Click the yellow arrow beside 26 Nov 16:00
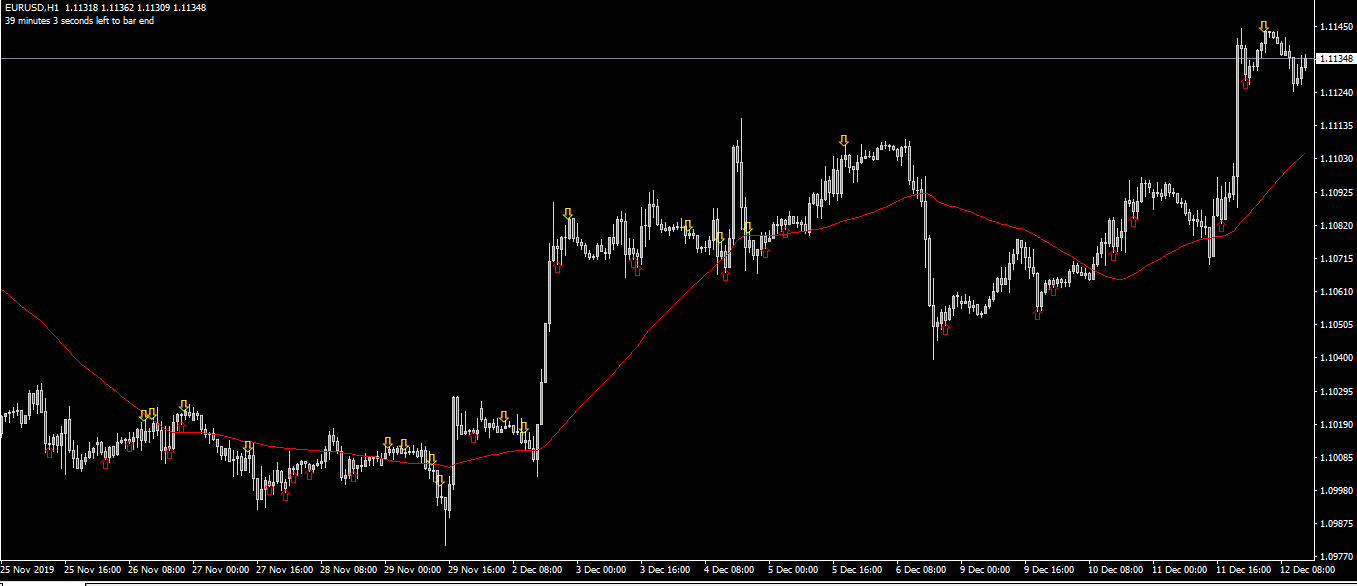1357x586 pixels. click(x=183, y=406)
